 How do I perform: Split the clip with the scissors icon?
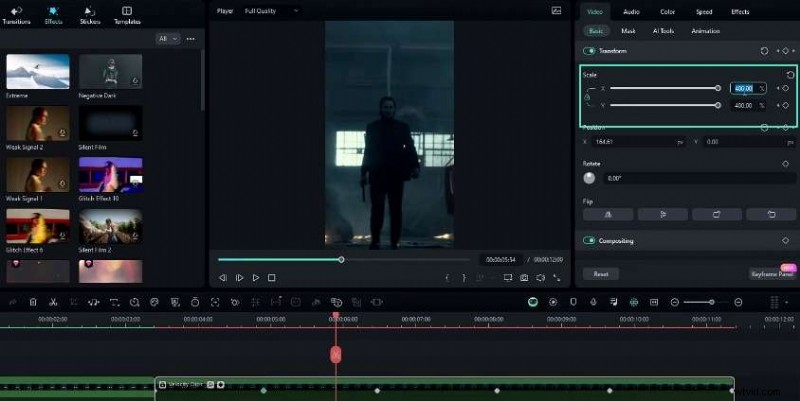coord(53,303)
